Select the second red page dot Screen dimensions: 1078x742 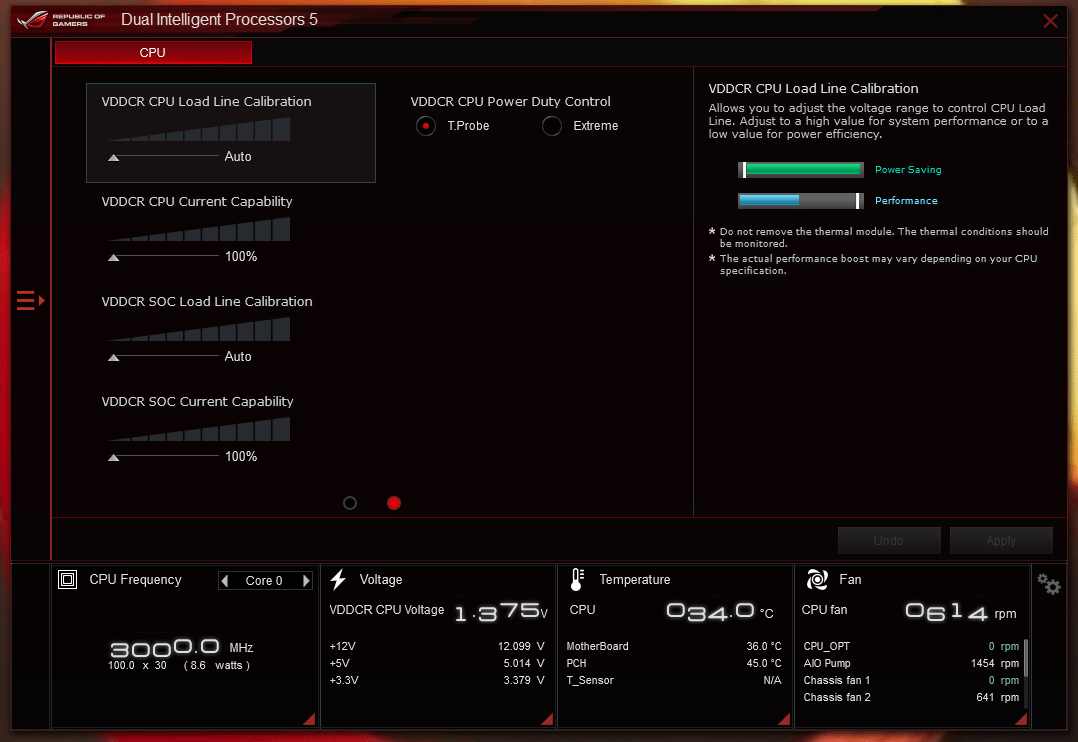pyautogui.click(x=394, y=503)
